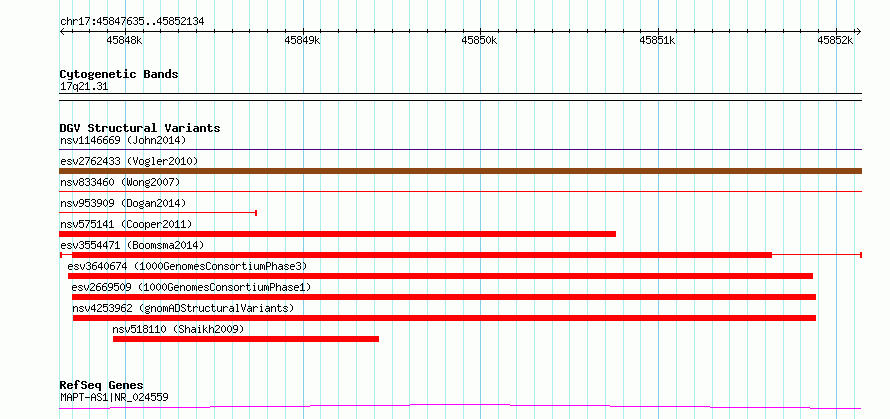Click the red gnomADStructuralVariants bar
The width and height of the screenshot is (890, 419).
(x=444, y=318)
